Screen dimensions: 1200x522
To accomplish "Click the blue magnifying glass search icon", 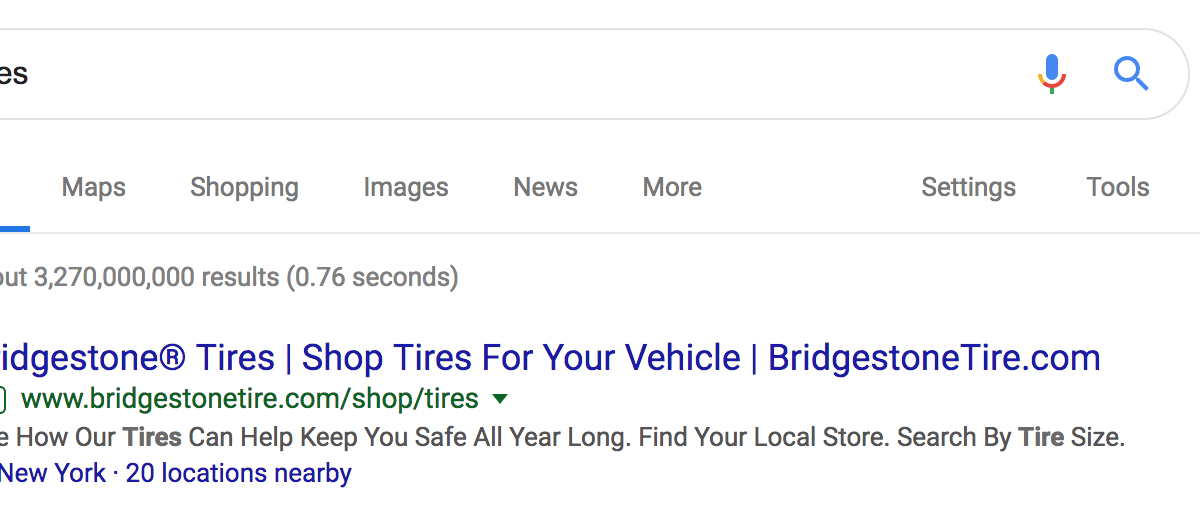I will (x=1131, y=74).
